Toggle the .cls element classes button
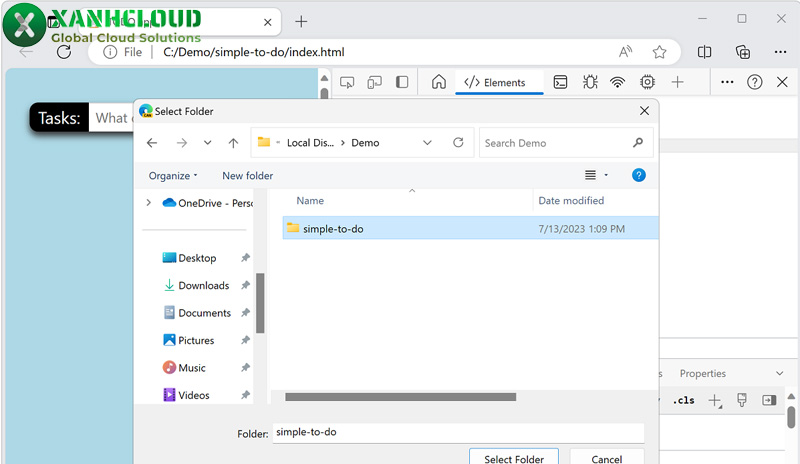800x464 pixels. pos(684,401)
